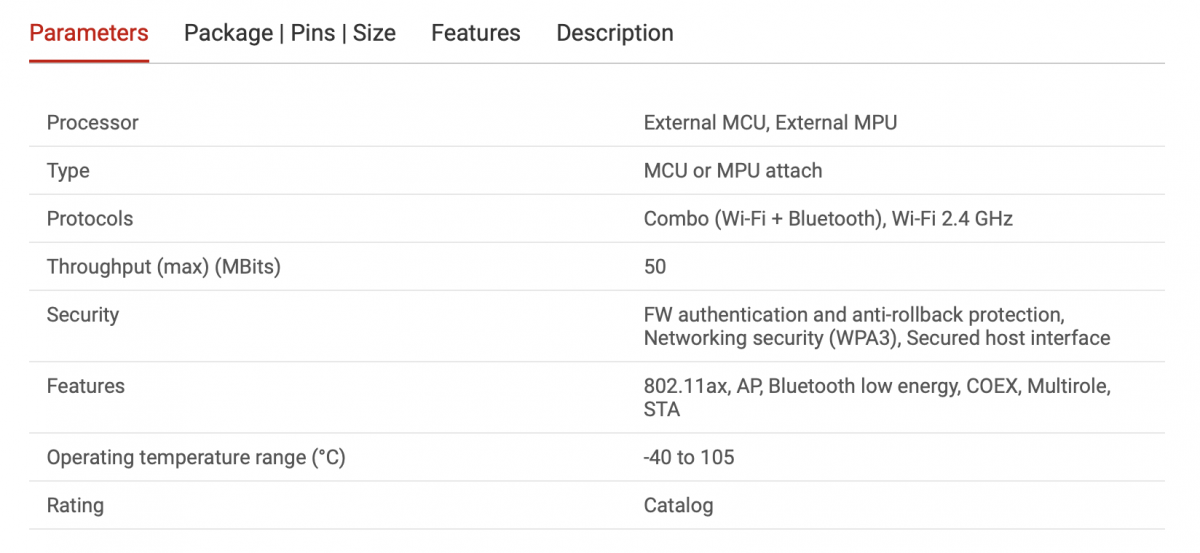The image size is (1200, 553).
Task: Select the Throughput (max) (MBits) label
Action: click(164, 267)
